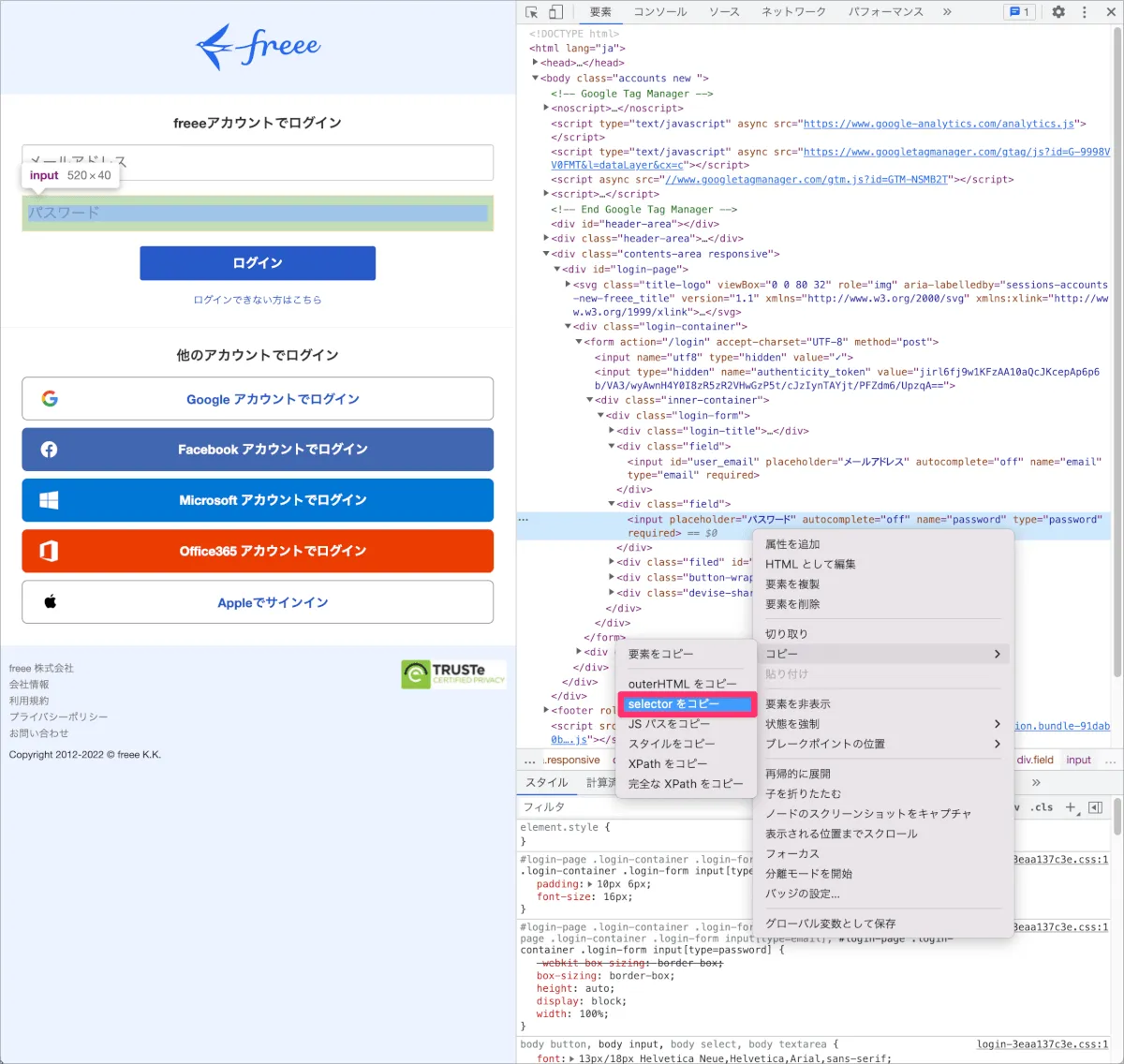Click the TRUSTe certified privacy badge

coord(453,673)
